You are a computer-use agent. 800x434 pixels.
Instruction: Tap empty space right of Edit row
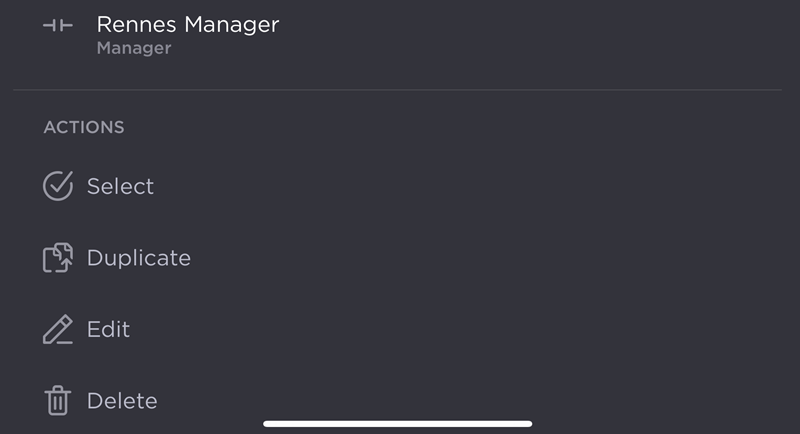500,330
